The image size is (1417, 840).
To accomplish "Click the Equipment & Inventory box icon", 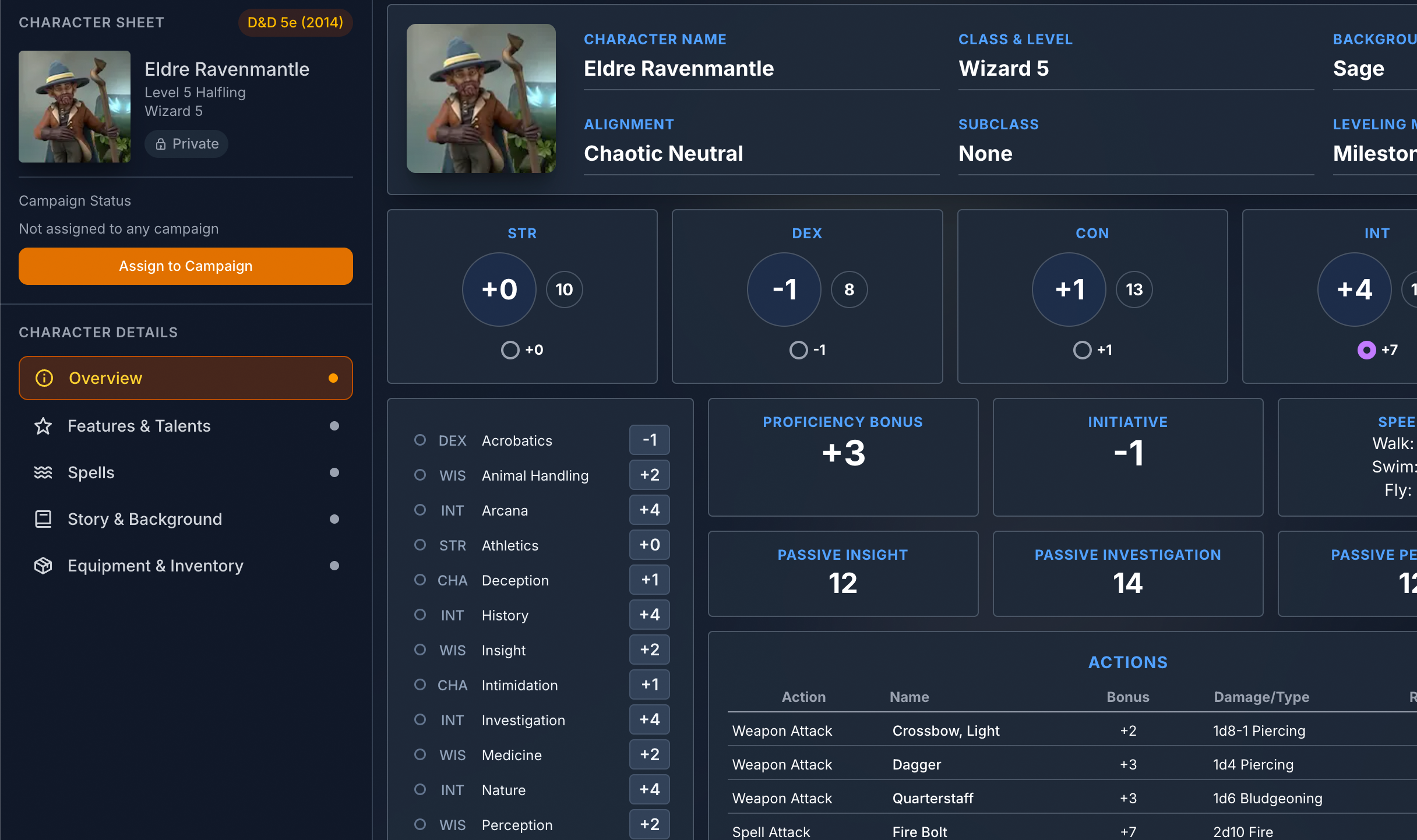I will tap(43, 566).
